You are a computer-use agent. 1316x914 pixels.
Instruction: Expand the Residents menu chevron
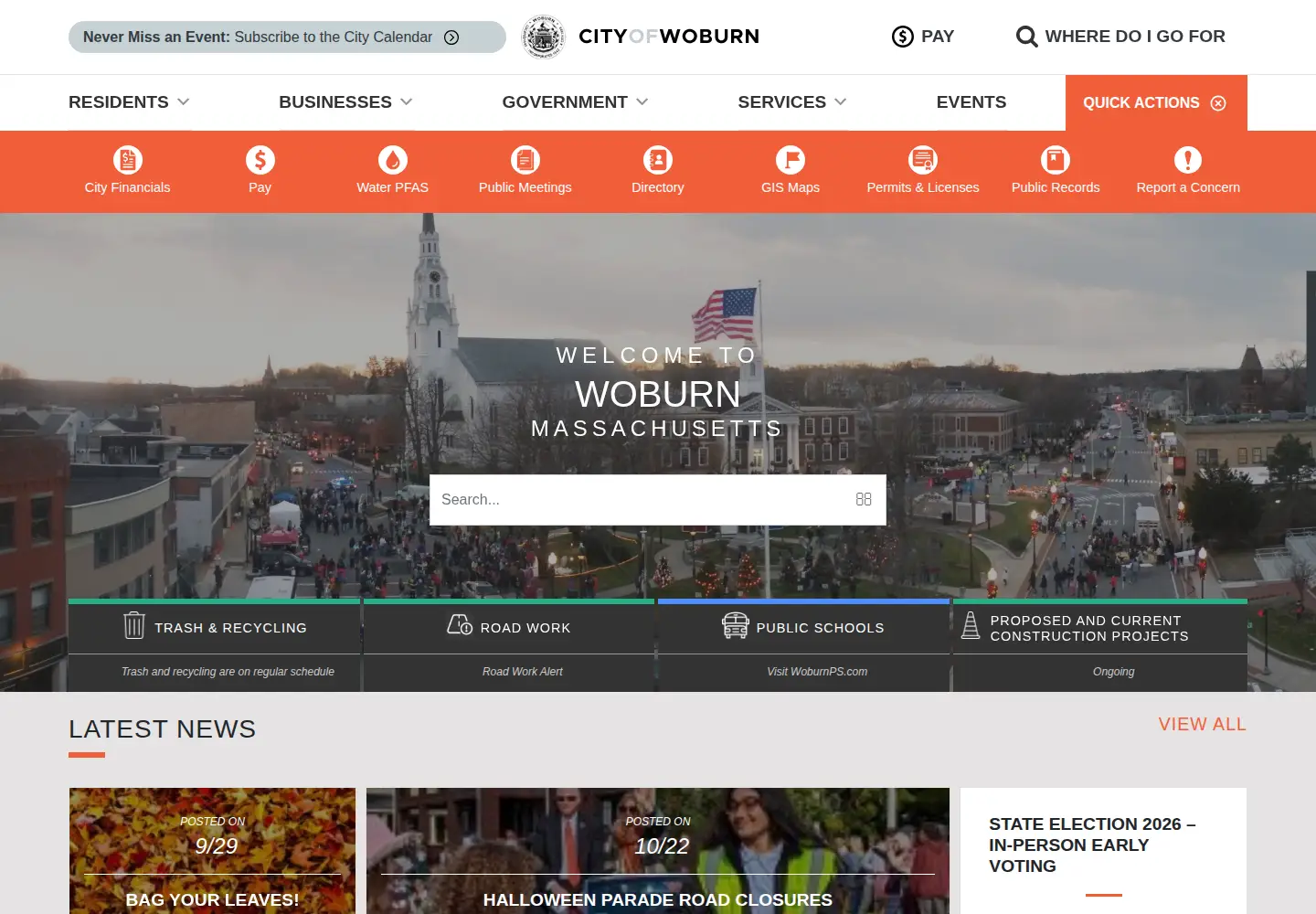tap(184, 101)
